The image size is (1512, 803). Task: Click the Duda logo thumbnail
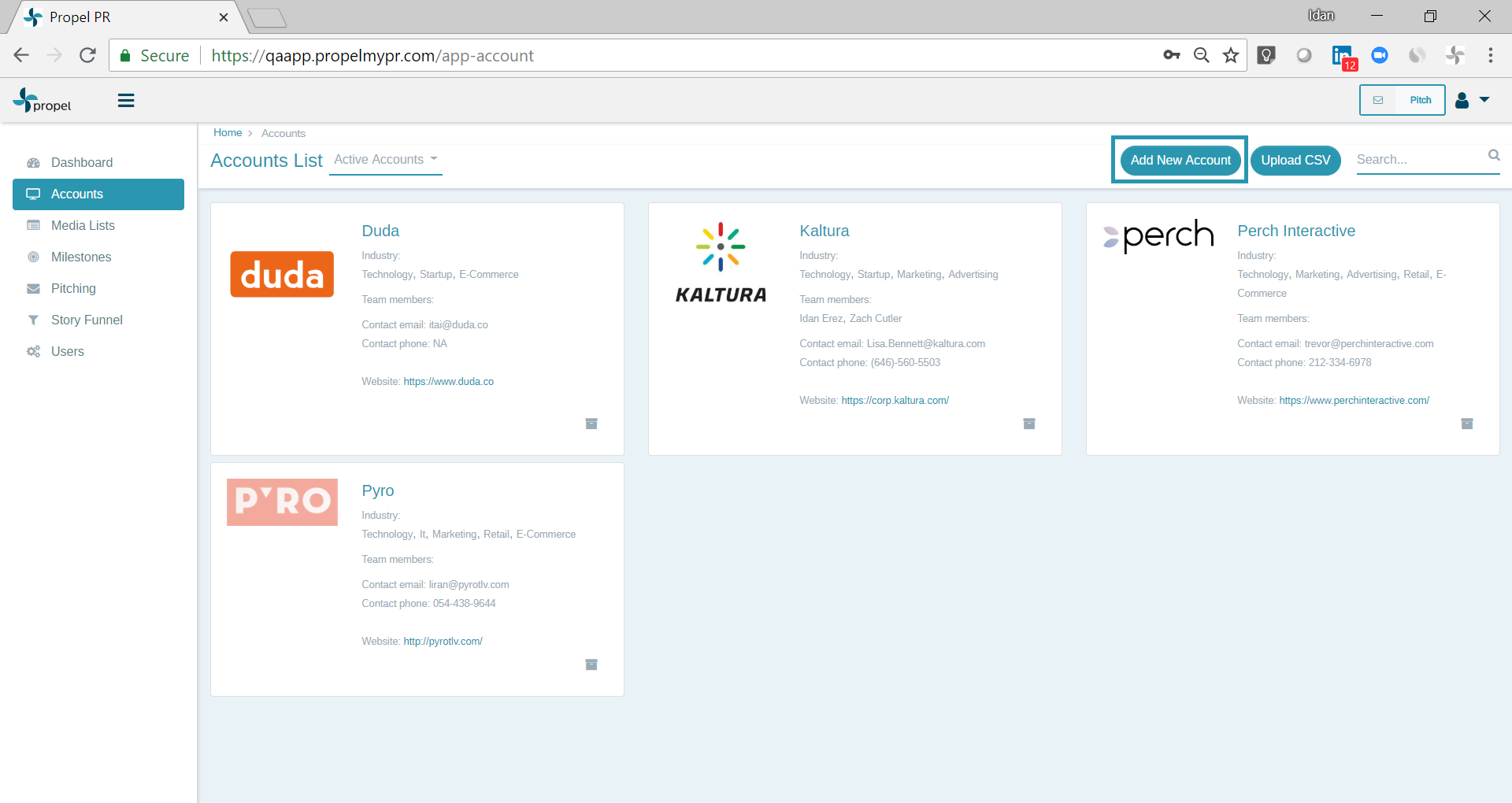[282, 274]
